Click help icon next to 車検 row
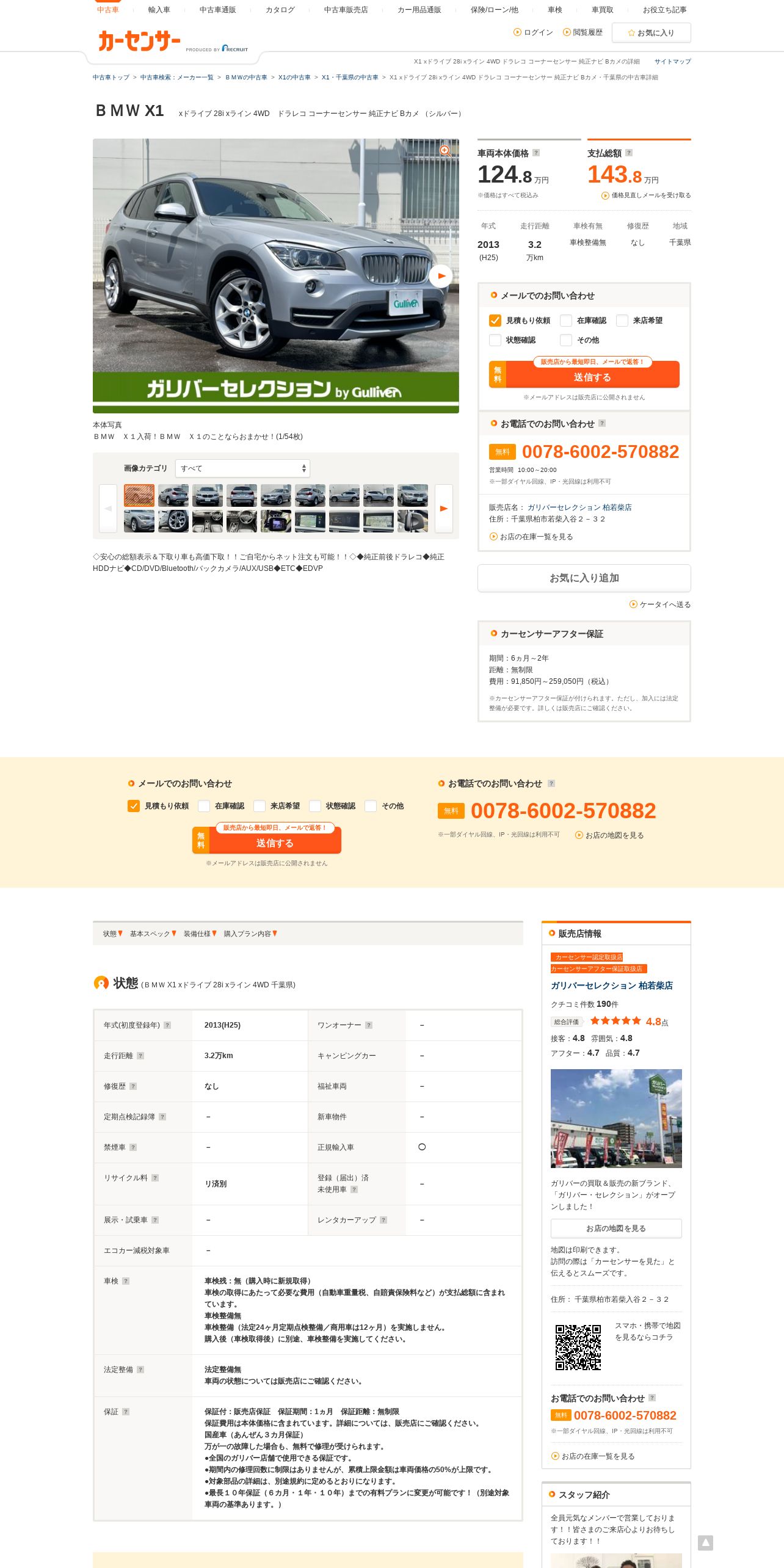This screenshot has width=784, height=1568. pos(126,1281)
